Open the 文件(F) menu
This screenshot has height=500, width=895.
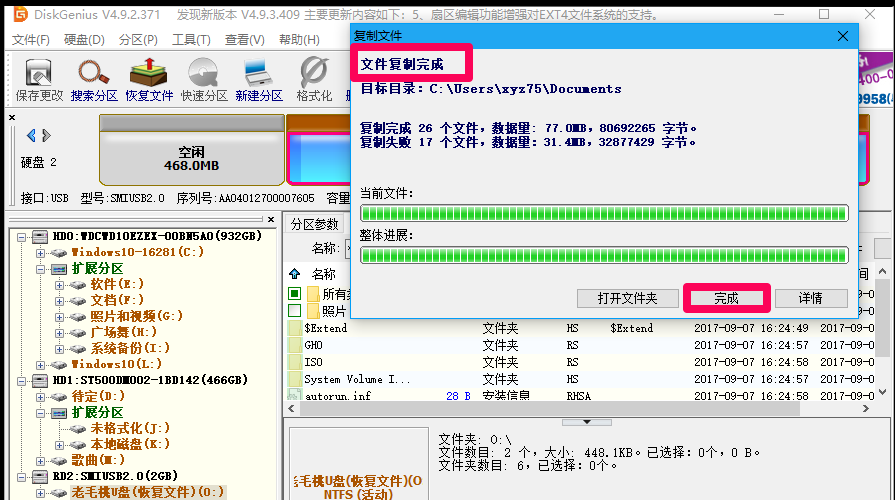tap(31, 39)
